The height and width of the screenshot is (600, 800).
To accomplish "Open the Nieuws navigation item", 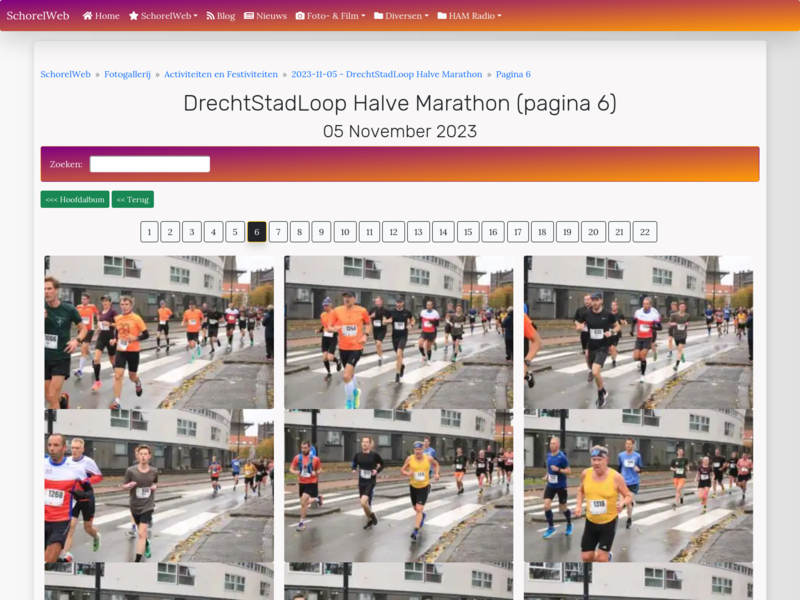I will click(x=265, y=16).
